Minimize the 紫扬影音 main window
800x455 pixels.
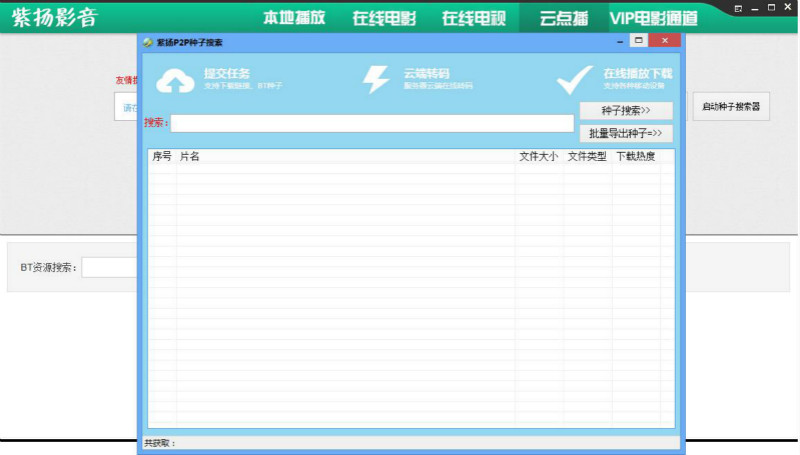[x=755, y=9]
